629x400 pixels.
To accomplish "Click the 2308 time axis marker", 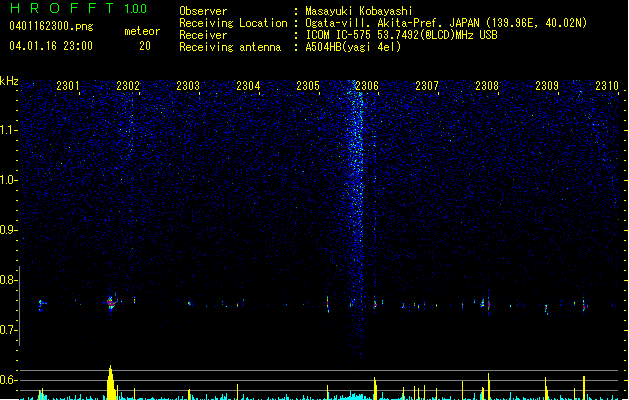I will pyautogui.click(x=487, y=86).
